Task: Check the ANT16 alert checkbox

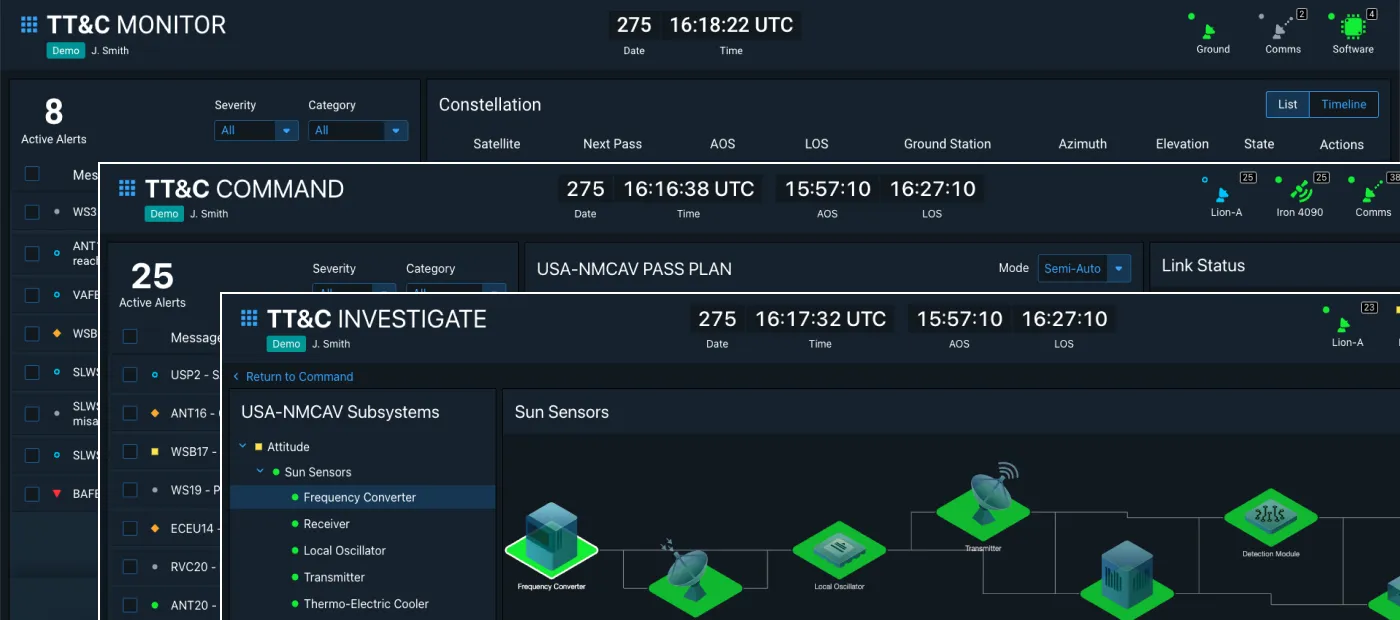Action: pos(130,413)
